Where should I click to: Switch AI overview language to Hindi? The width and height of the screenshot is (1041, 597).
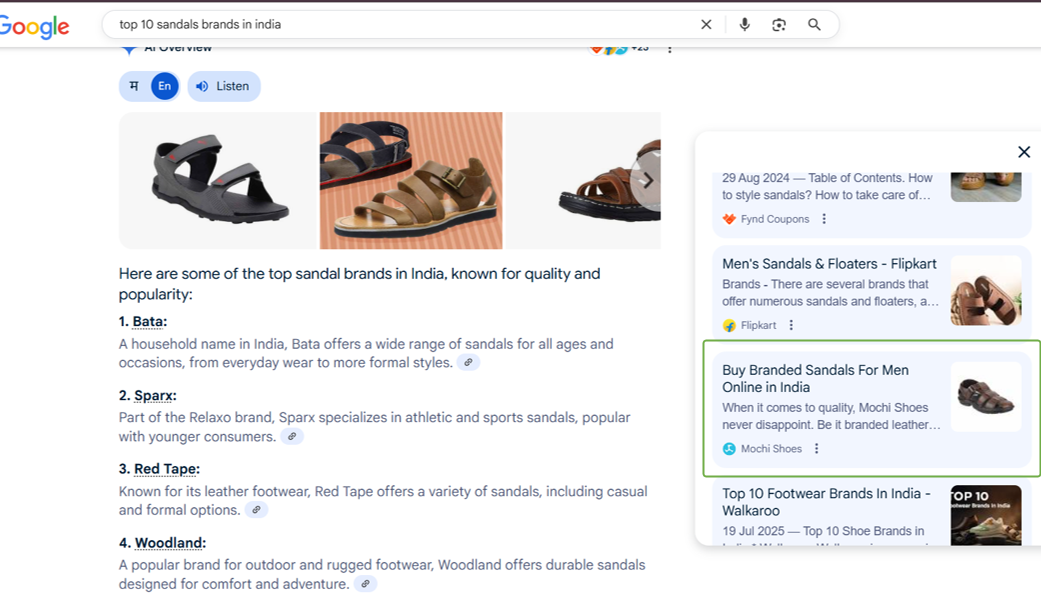tap(135, 86)
